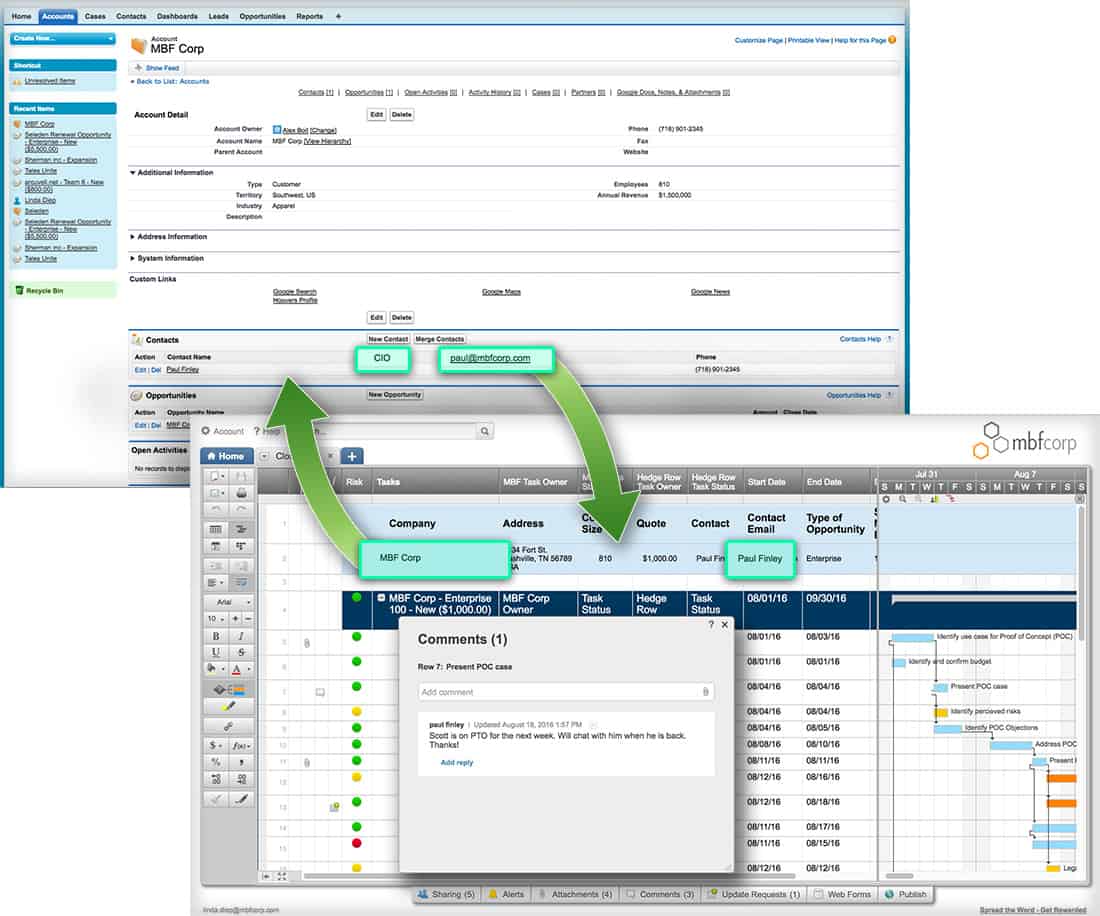1100x916 pixels.
Task: Click the Gantt zoom magnifier icon
Action: 902,499
